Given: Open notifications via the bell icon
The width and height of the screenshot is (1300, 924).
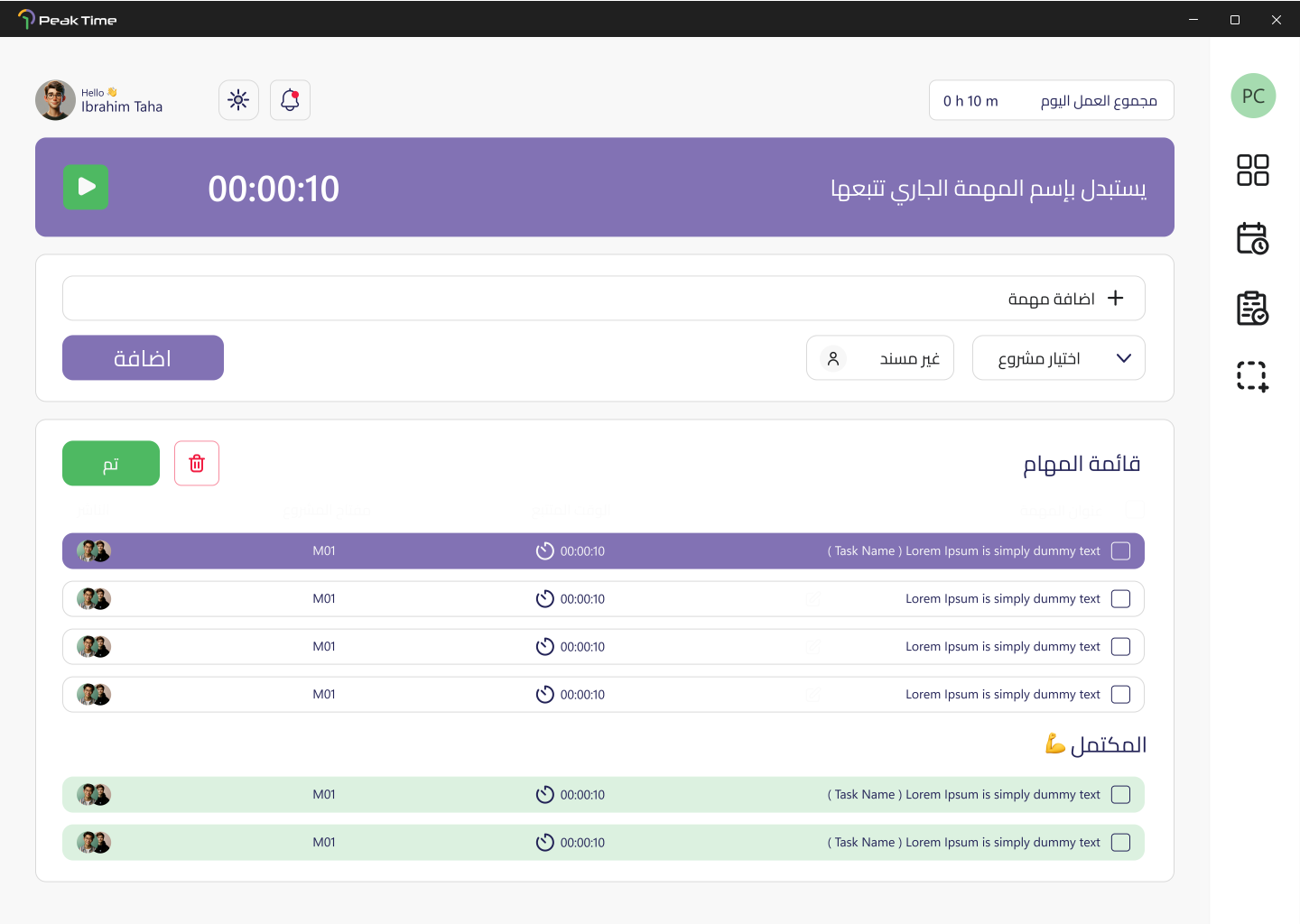Looking at the screenshot, I should click(x=290, y=100).
